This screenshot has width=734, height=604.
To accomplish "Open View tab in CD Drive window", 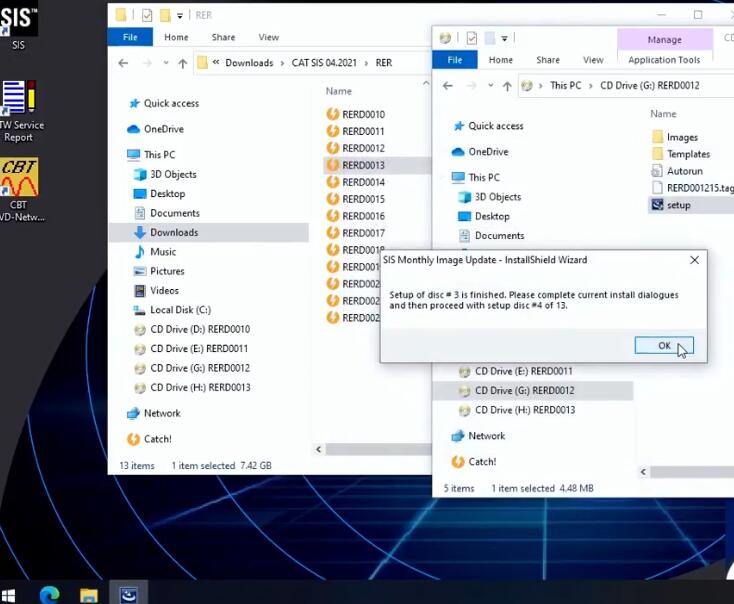I will click(x=593, y=60).
